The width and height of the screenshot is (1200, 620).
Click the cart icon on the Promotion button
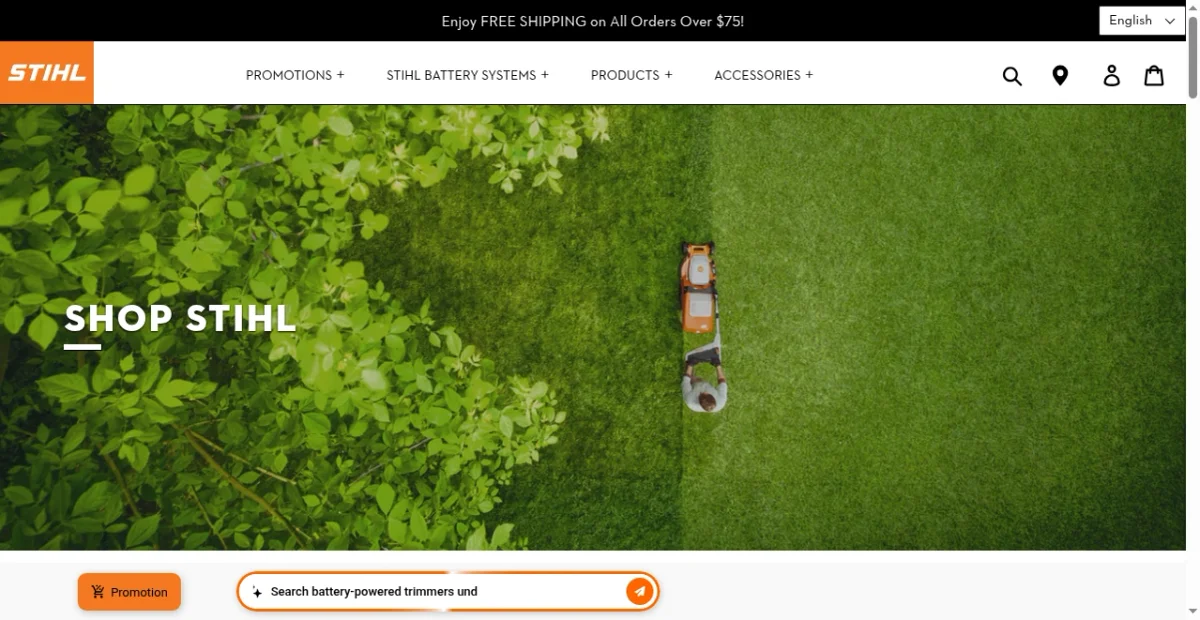click(98, 592)
